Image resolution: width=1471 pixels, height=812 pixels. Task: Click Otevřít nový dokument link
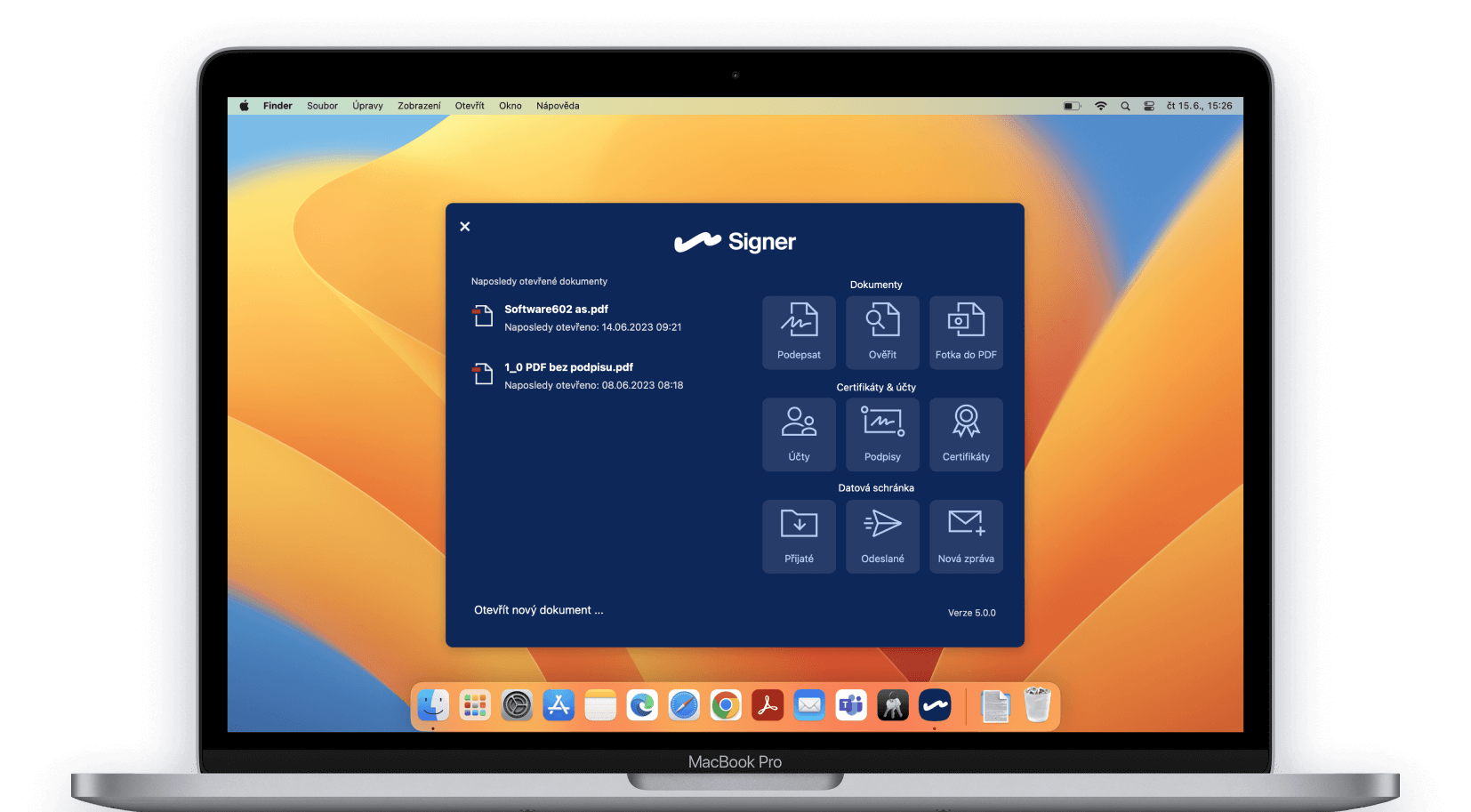537,609
